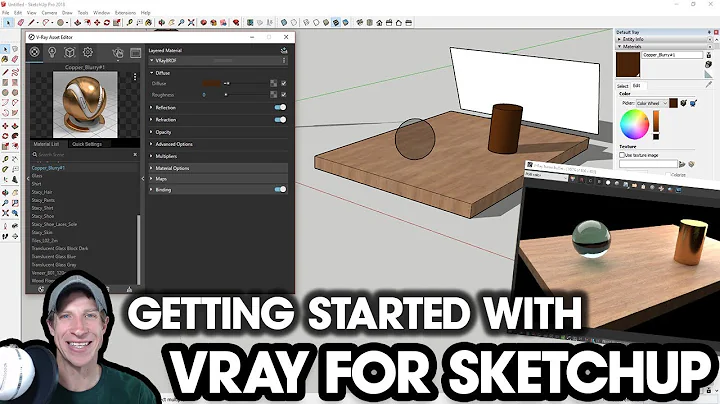This screenshot has height=404, width=720.
Task: Collapse the VRayBRDF layer section
Action: coord(152,61)
